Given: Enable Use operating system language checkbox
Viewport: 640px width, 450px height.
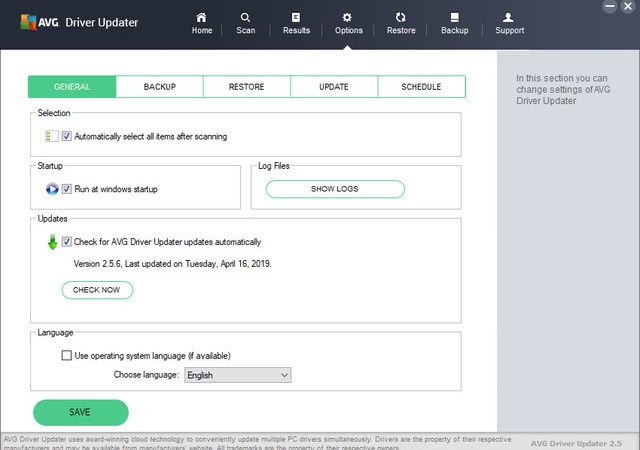Looking at the screenshot, I should (x=67, y=355).
